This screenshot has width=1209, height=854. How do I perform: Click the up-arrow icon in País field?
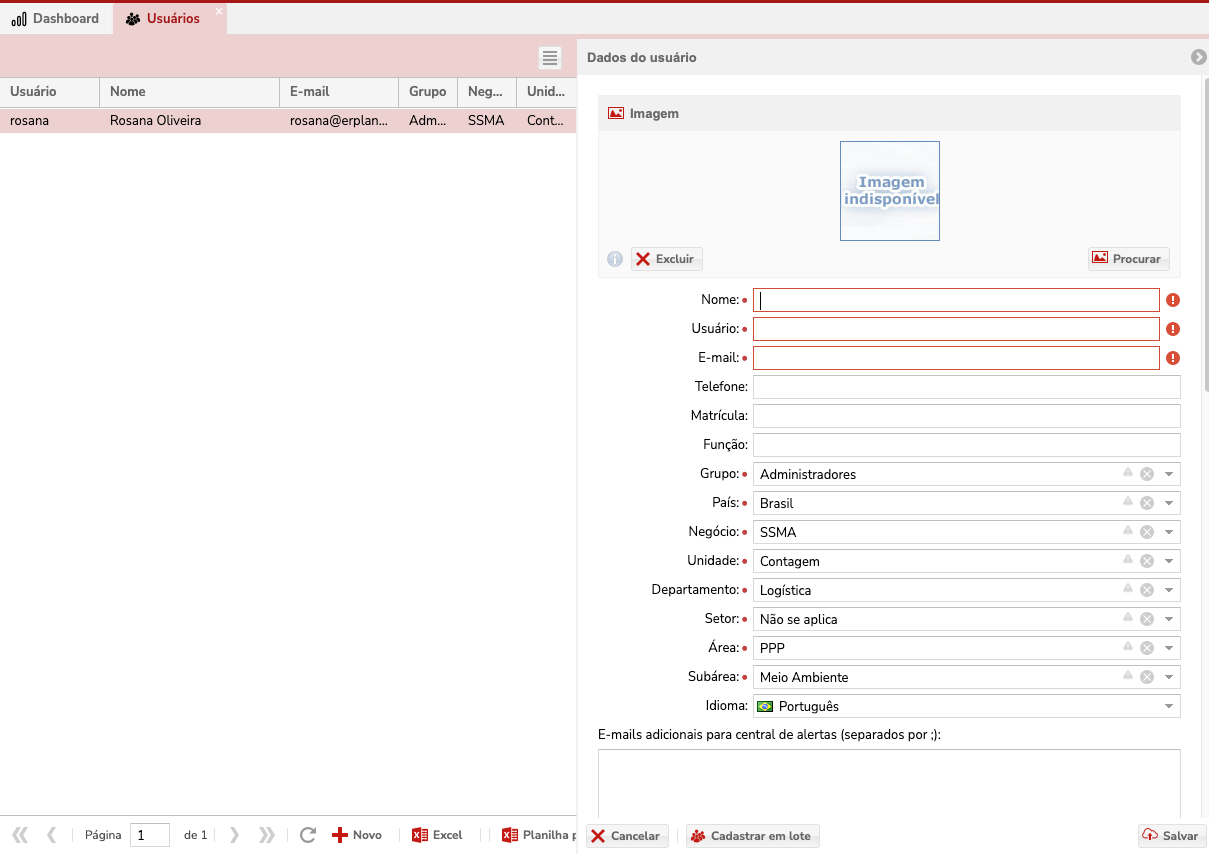pos(1128,501)
